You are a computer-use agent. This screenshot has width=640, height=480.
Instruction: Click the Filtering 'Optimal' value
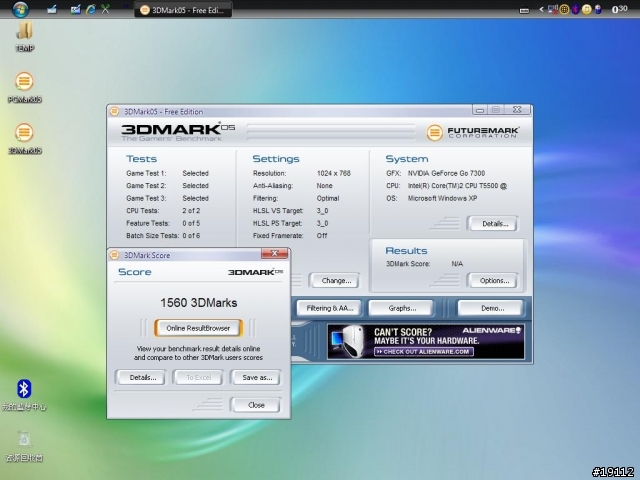point(328,198)
